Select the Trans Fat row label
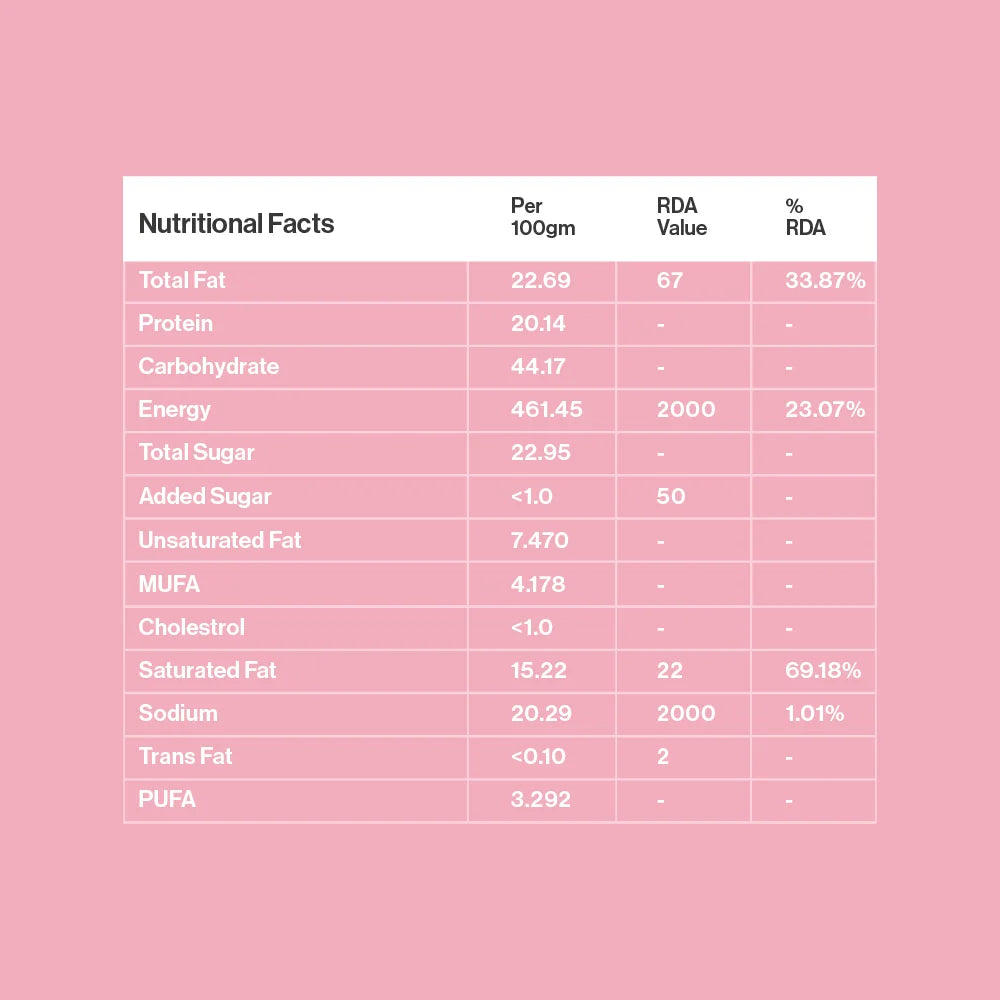The width and height of the screenshot is (1000, 1000). 185,757
